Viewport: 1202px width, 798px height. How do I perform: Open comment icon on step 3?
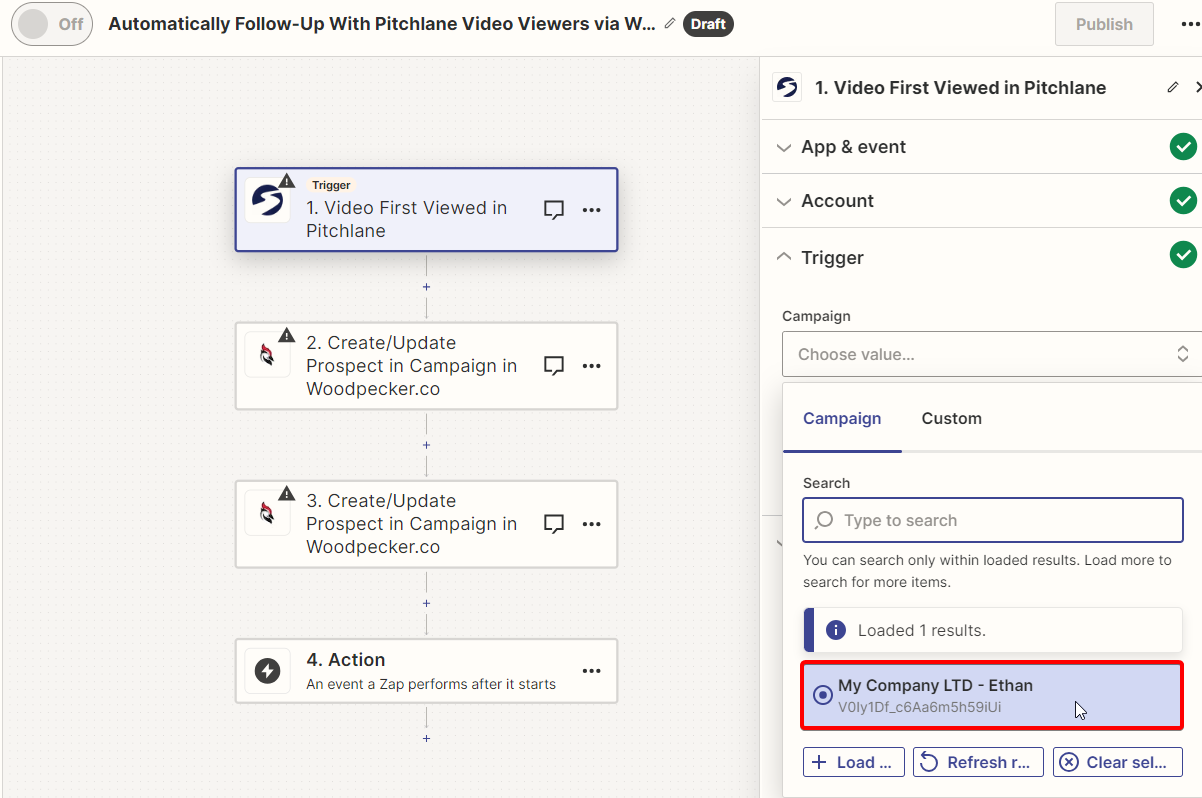click(x=554, y=524)
